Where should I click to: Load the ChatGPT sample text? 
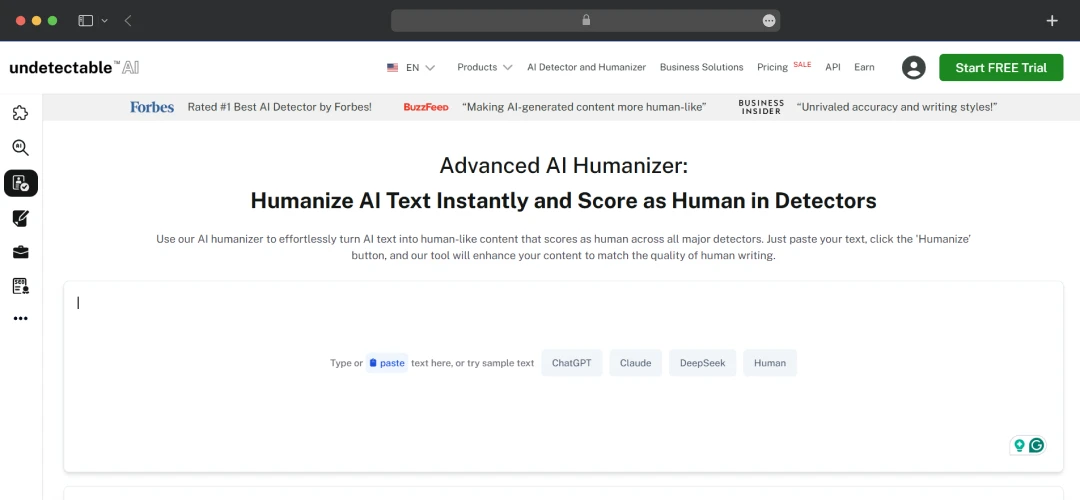571,363
